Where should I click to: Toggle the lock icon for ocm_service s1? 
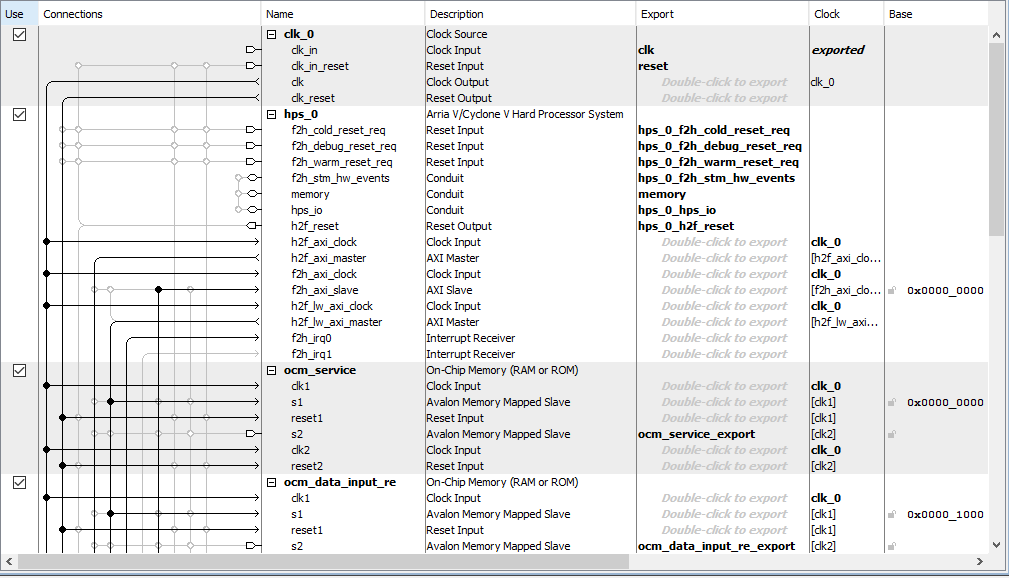pos(892,402)
